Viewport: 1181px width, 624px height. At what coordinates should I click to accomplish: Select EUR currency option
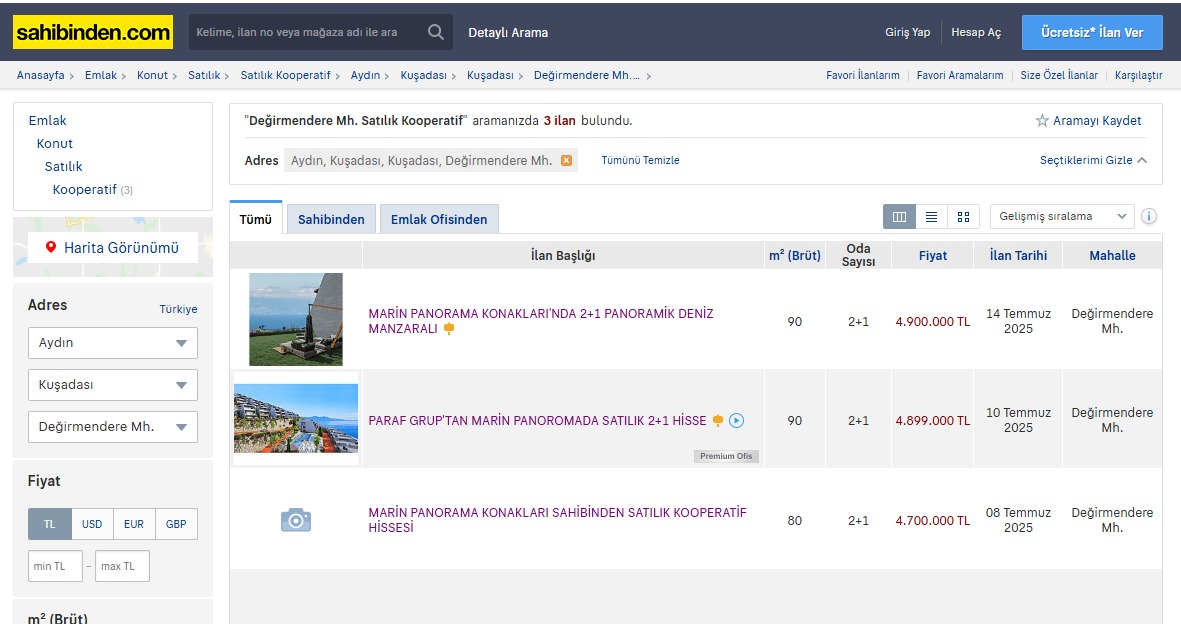pos(134,524)
